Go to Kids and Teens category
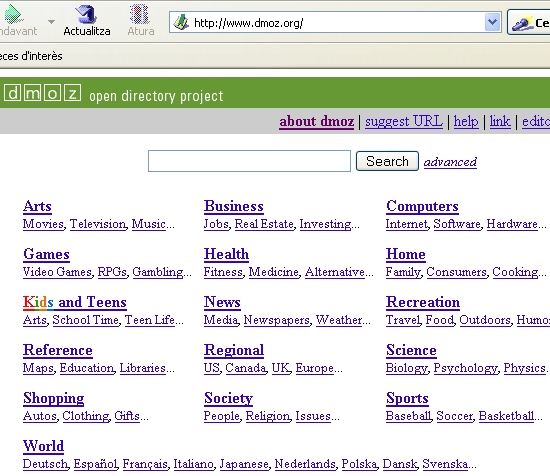Screen dimensions: 550x476 tap(75, 302)
